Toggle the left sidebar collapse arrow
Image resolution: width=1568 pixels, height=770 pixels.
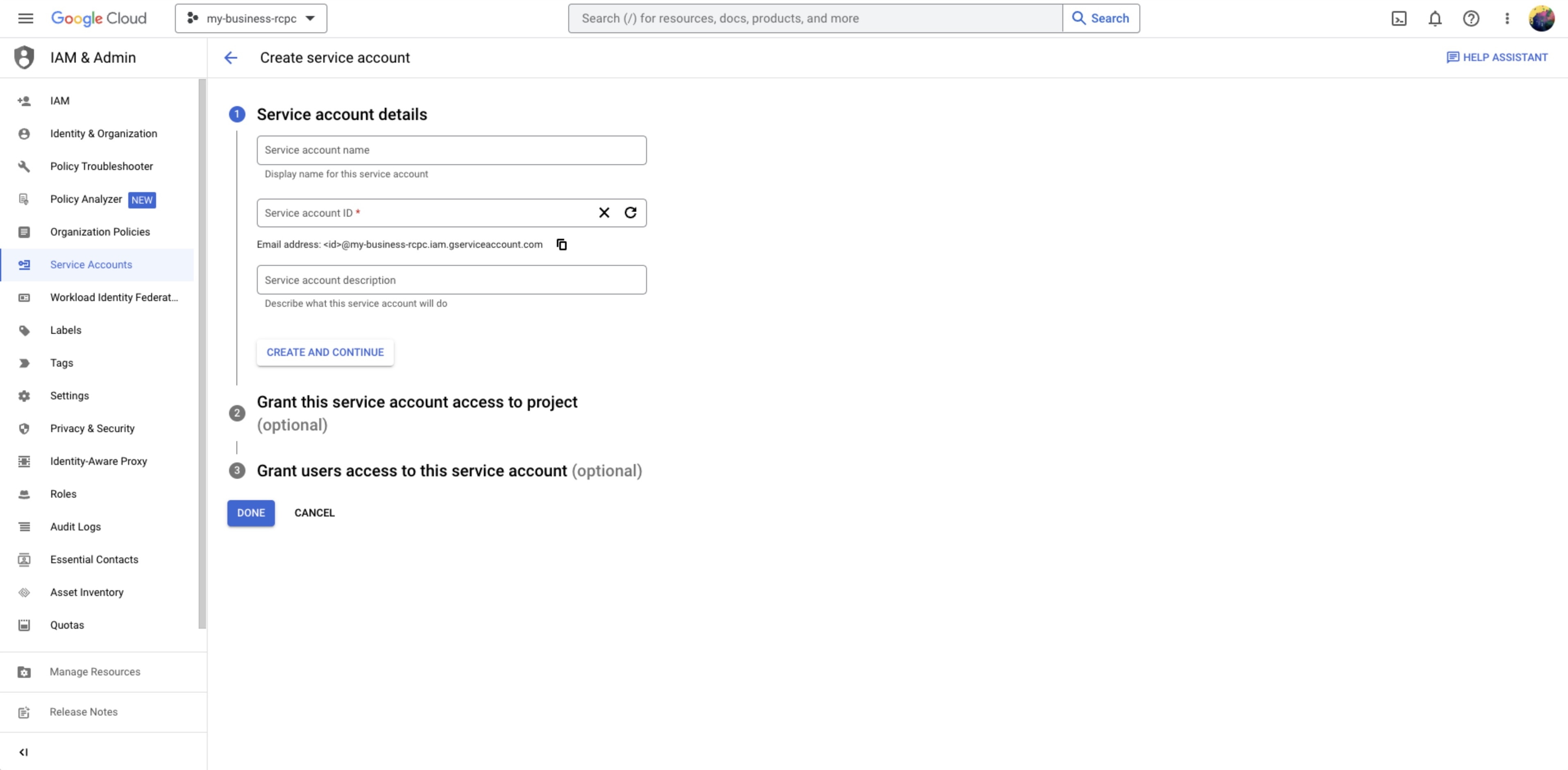pos(23,752)
